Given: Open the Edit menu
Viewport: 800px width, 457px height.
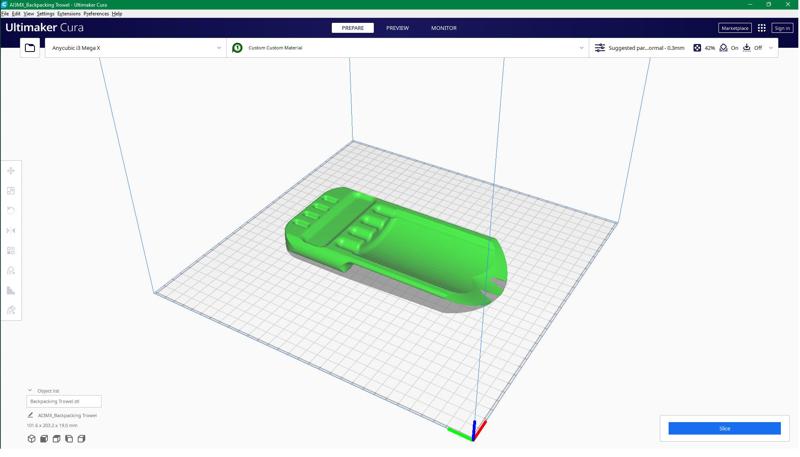Looking at the screenshot, I should click(16, 14).
